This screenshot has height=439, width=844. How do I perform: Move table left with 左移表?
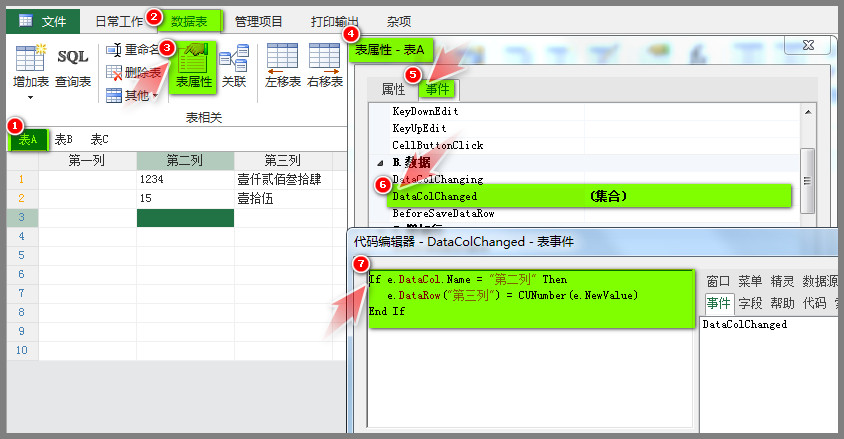pos(283,66)
